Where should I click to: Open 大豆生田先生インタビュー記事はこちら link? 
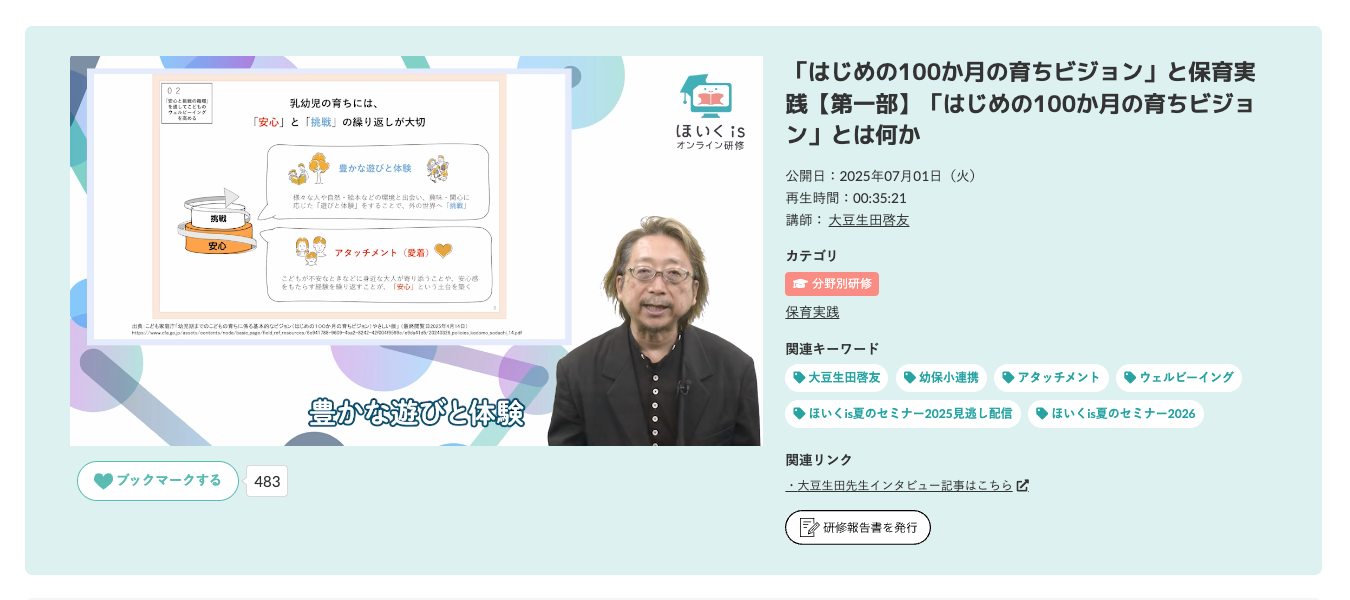pyautogui.click(x=899, y=485)
